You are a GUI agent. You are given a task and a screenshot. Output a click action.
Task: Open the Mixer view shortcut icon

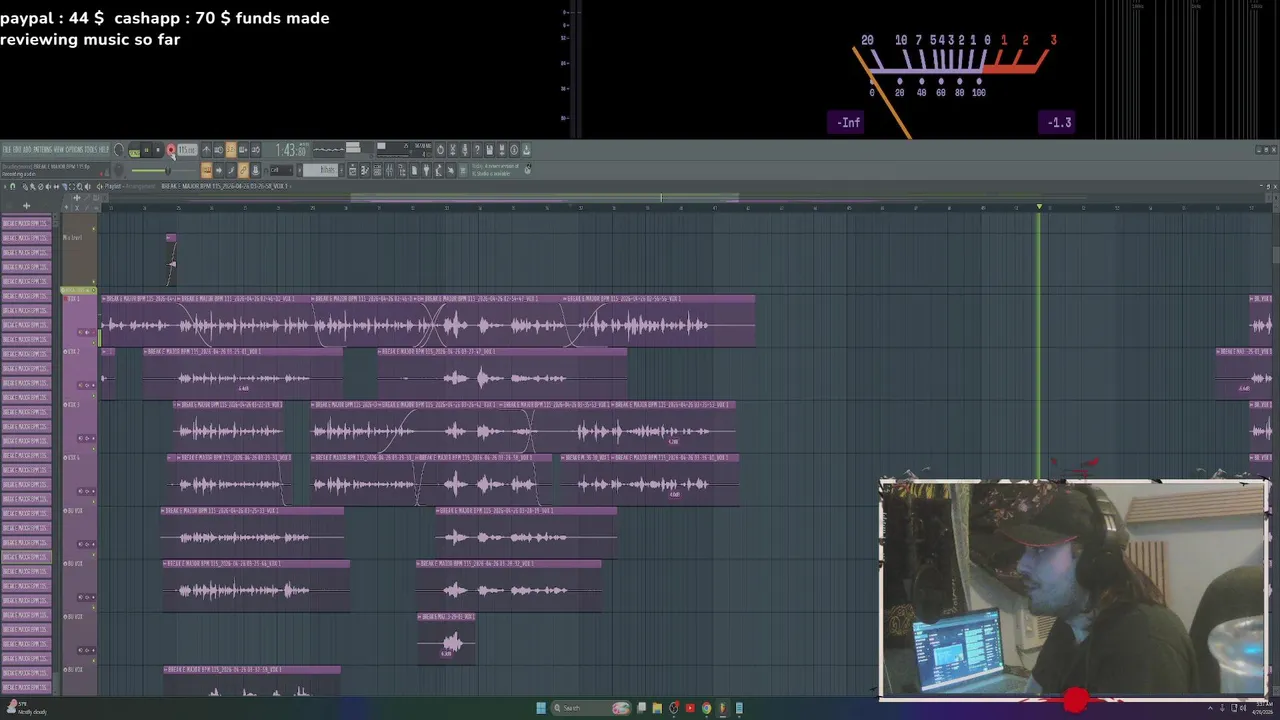[389, 170]
